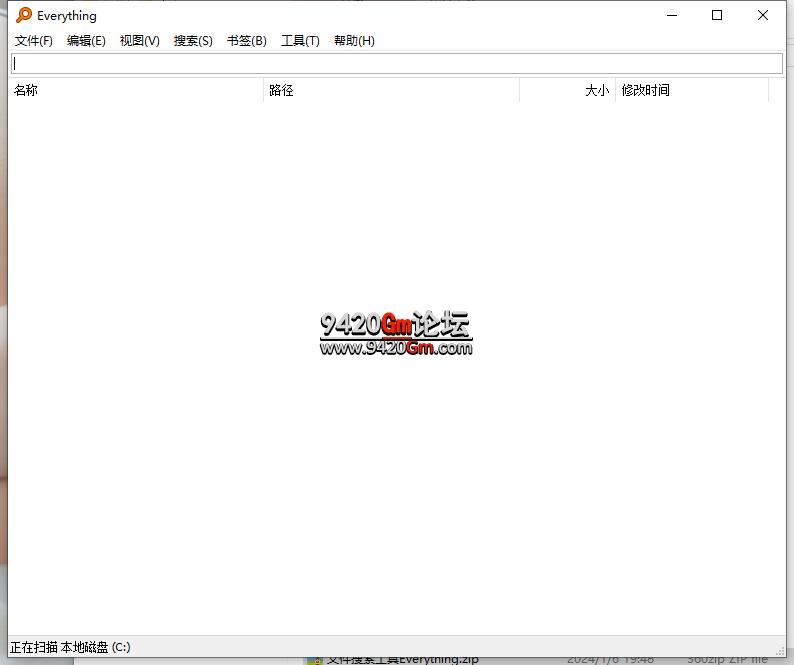Image resolution: width=794 pixels, height=665 pixels.
Task: Open the 工具(T) menu
Action: tap(300, 41)
